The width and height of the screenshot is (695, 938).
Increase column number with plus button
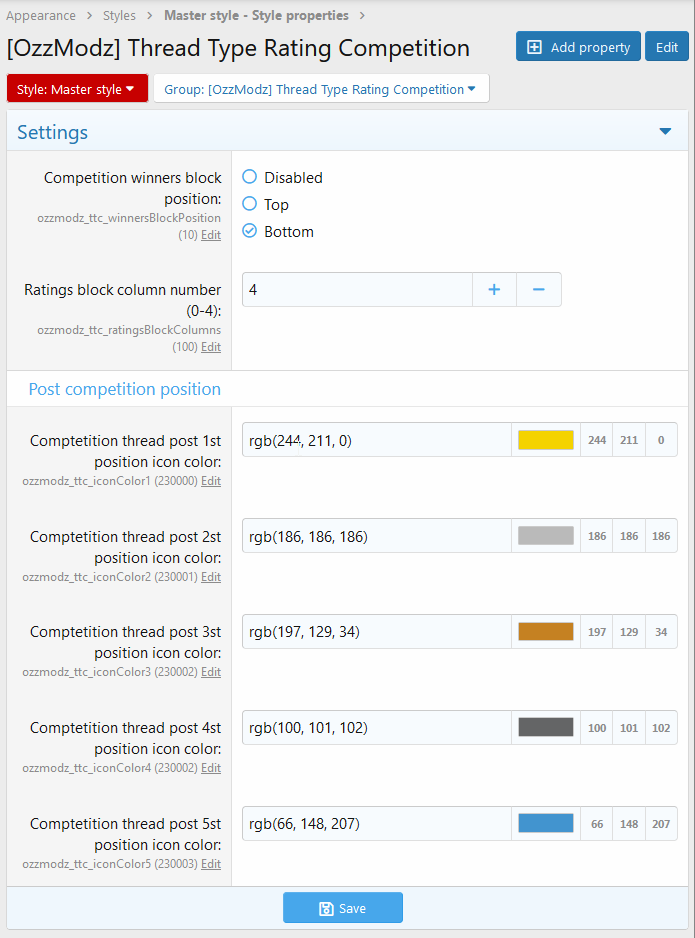point(494,290)
